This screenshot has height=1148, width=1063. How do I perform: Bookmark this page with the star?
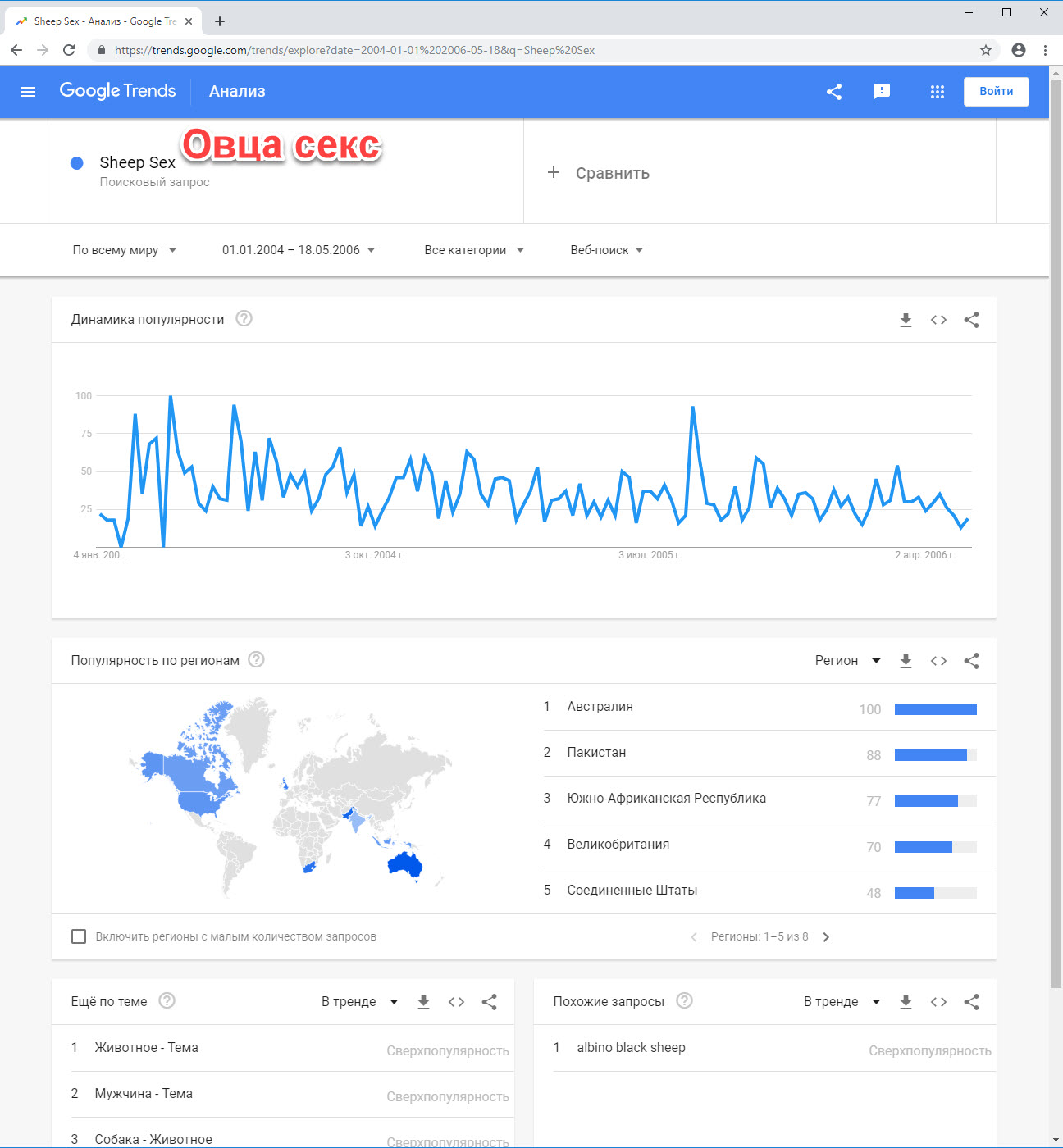pos(986,50)
